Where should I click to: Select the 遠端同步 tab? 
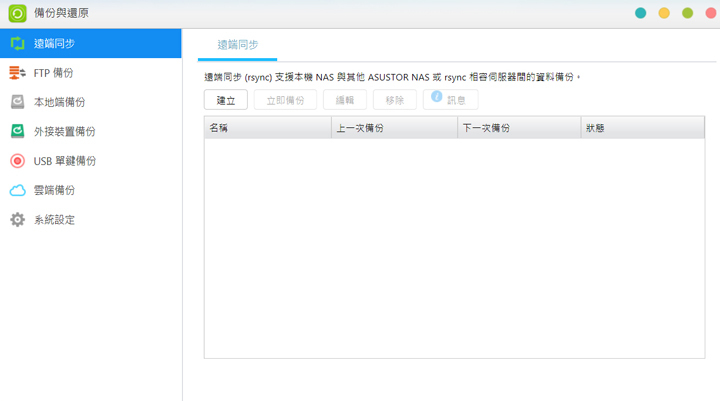(x=238, y=45)
